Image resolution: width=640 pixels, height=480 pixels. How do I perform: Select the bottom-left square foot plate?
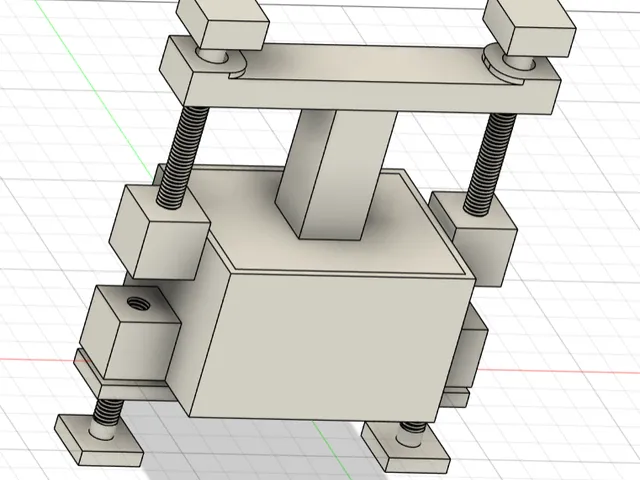pyautogui.click(x=99, y=440)
